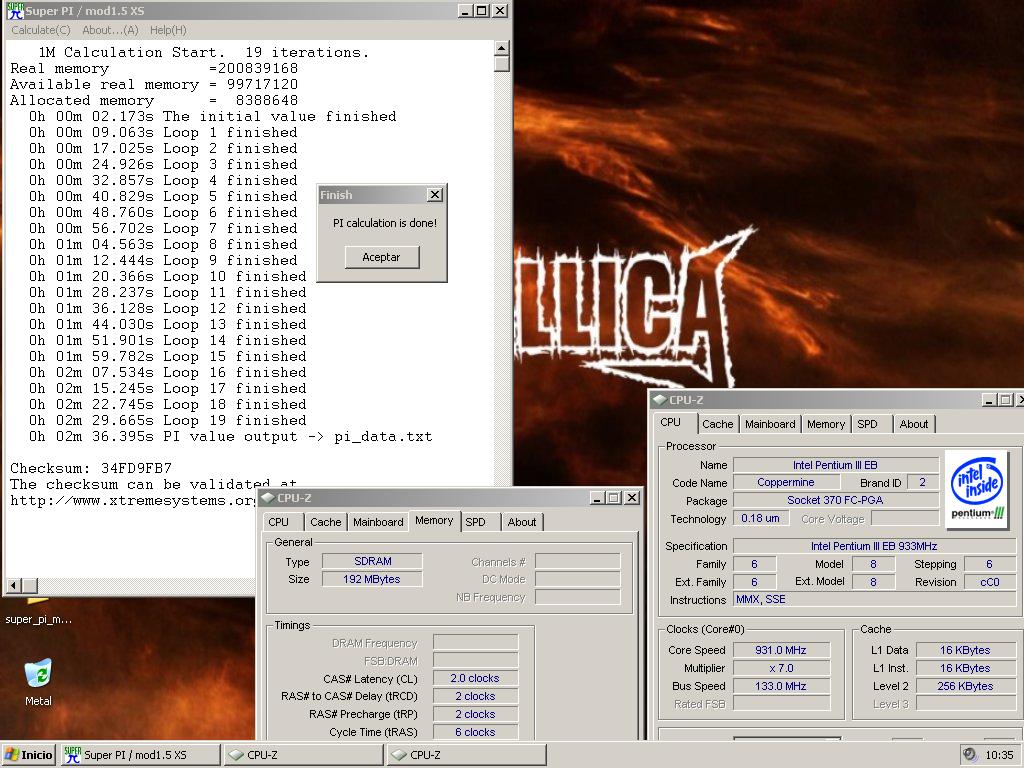Screen dimensions: 1024x768
Task: Click the memory Size field '192 MBytes'
Action: (372, 579)
